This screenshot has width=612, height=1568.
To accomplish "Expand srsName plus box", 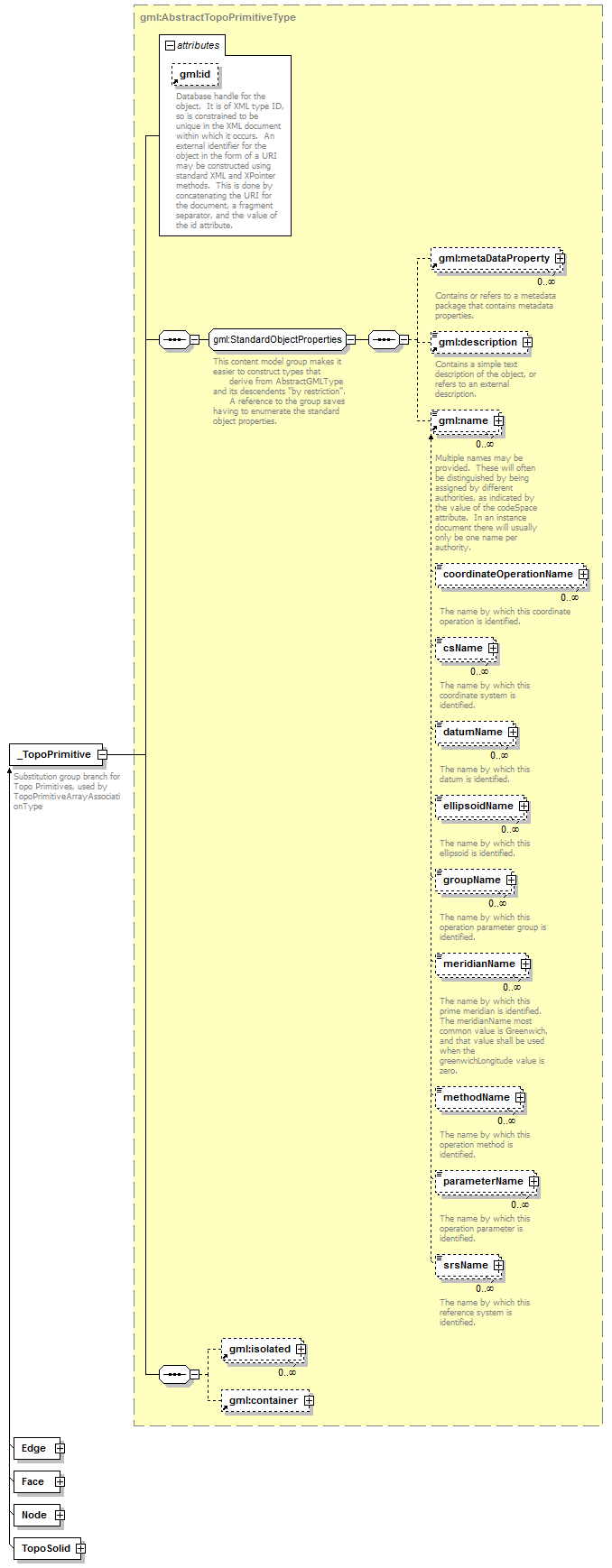I will (498, 1266).
